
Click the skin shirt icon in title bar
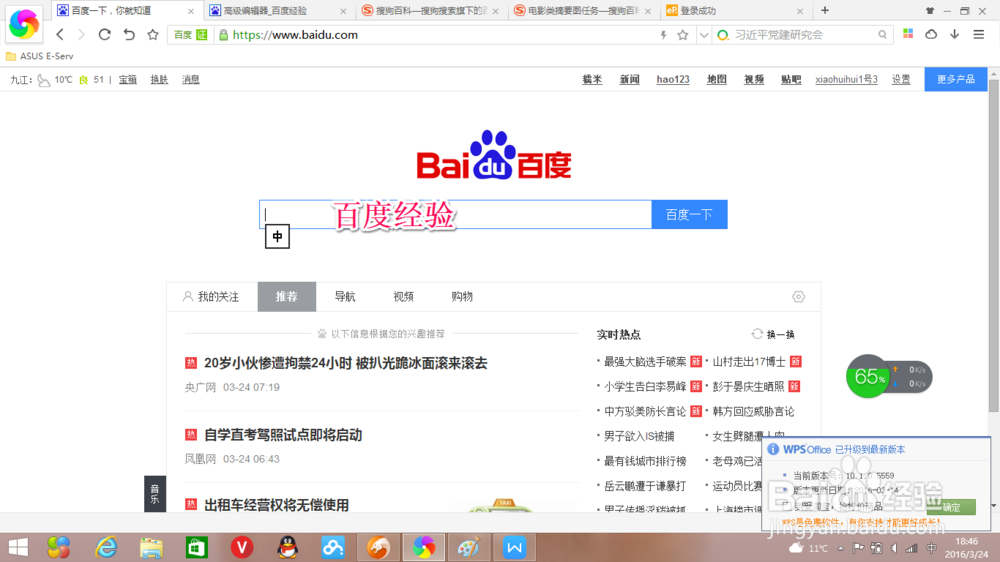[930, 11]
